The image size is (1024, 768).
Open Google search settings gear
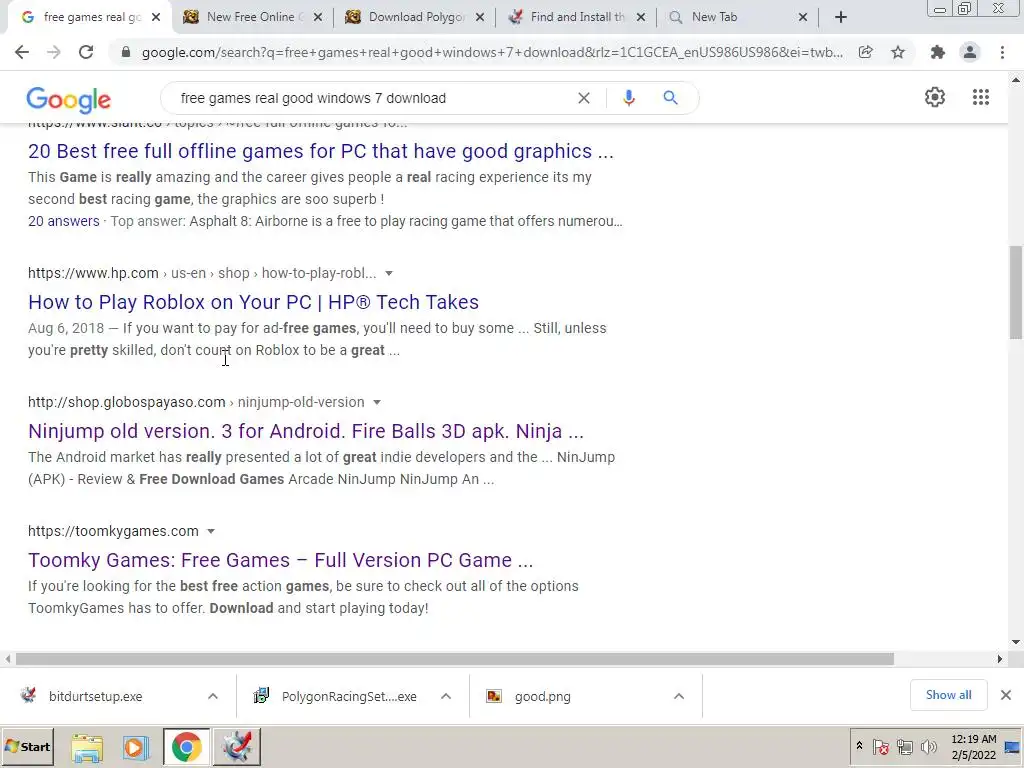click(935, 97)
